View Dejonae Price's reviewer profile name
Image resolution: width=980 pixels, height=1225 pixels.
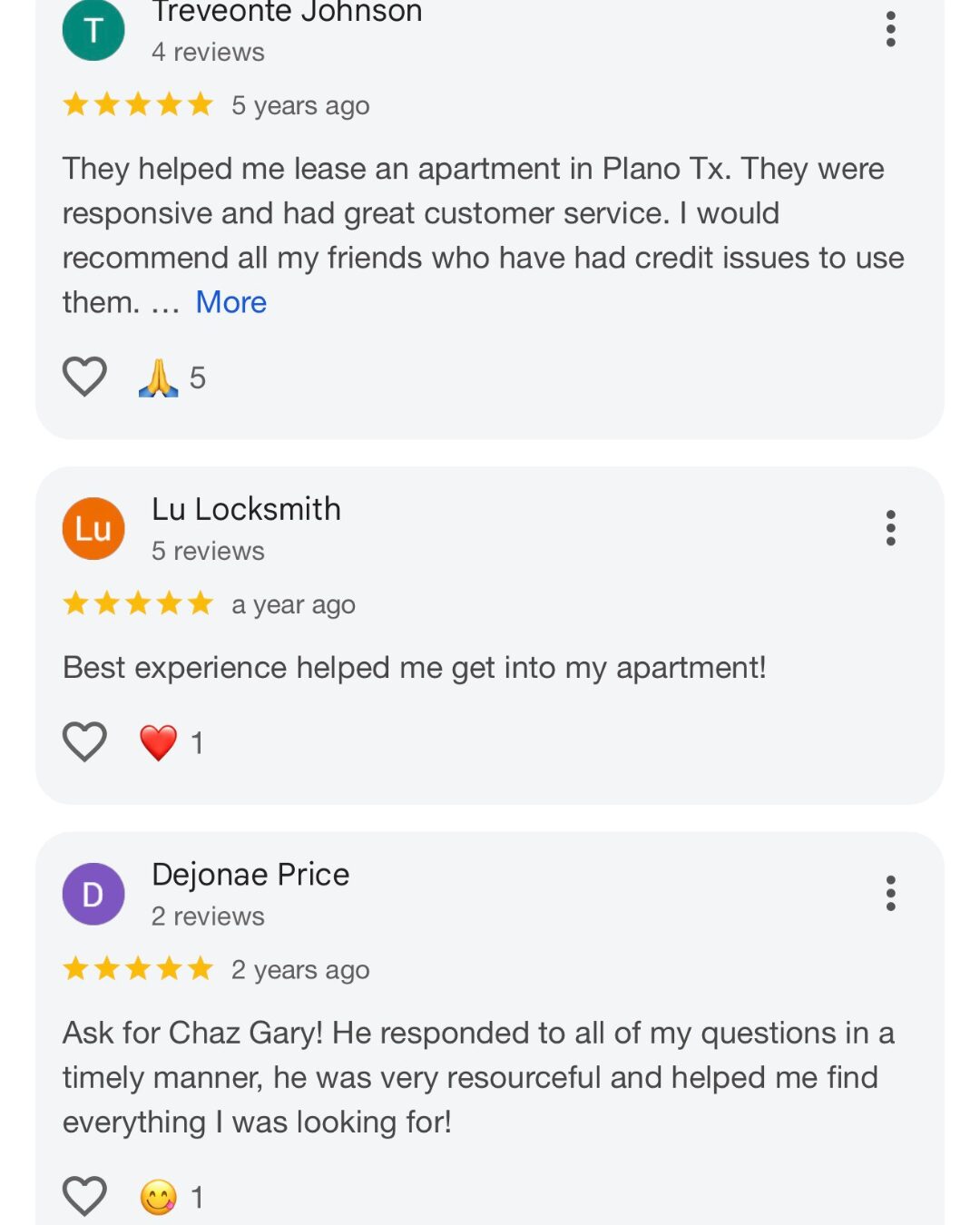tap(250, 874)
